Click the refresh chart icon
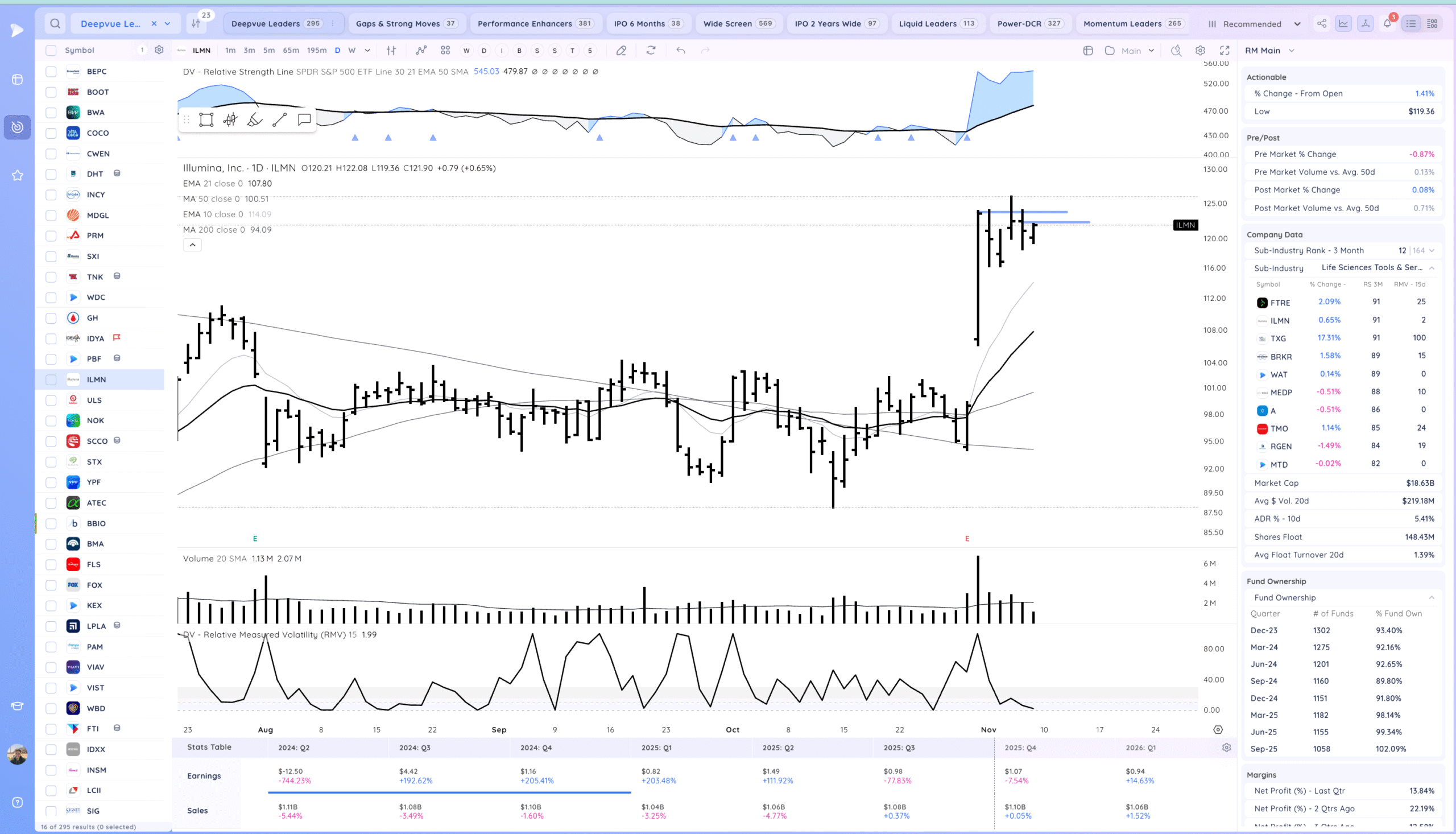This screenshot has height=834, width=1456. click(x=651, y=51)
